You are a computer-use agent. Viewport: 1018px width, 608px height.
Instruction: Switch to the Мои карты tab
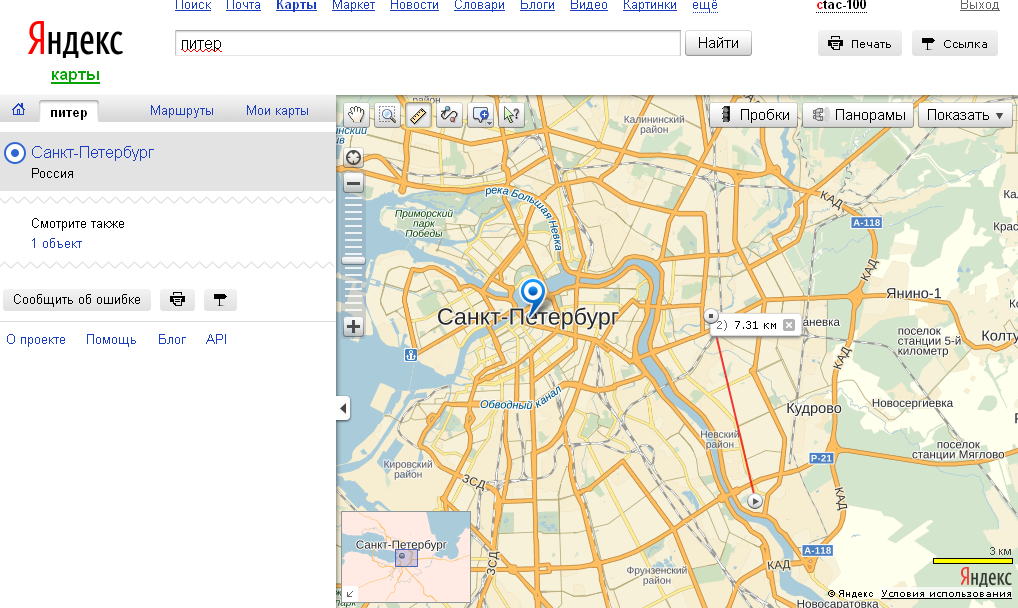277,110
